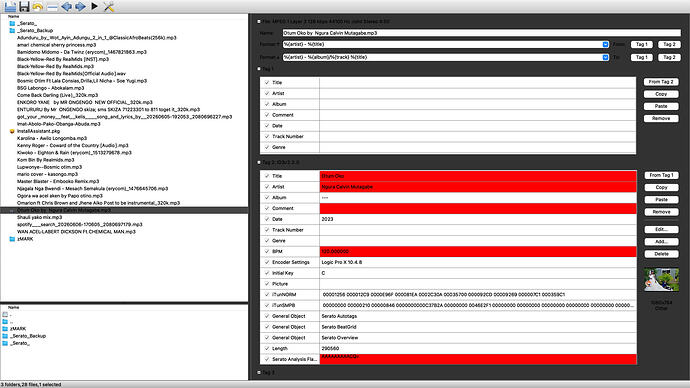Open a folder with the toolbar Open icon
This screenshot has width=690, height=388.
tap(10, 7)
